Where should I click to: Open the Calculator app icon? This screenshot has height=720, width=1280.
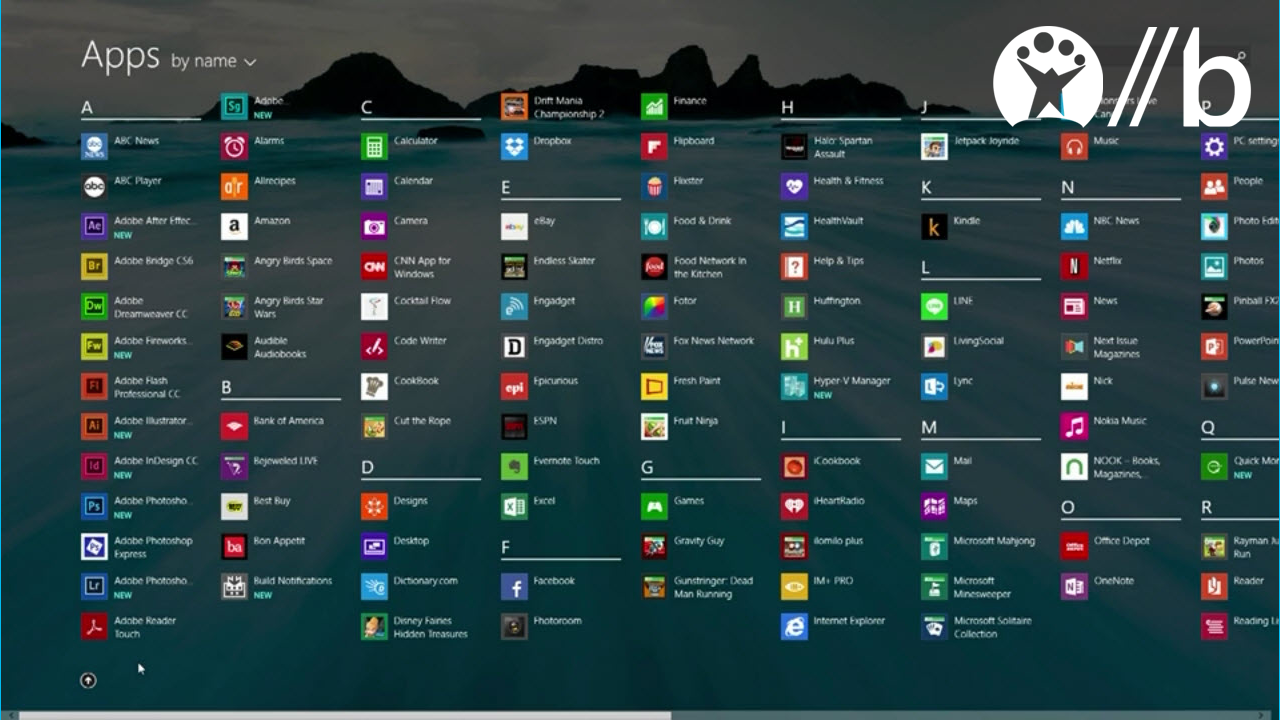click(374, 147)
